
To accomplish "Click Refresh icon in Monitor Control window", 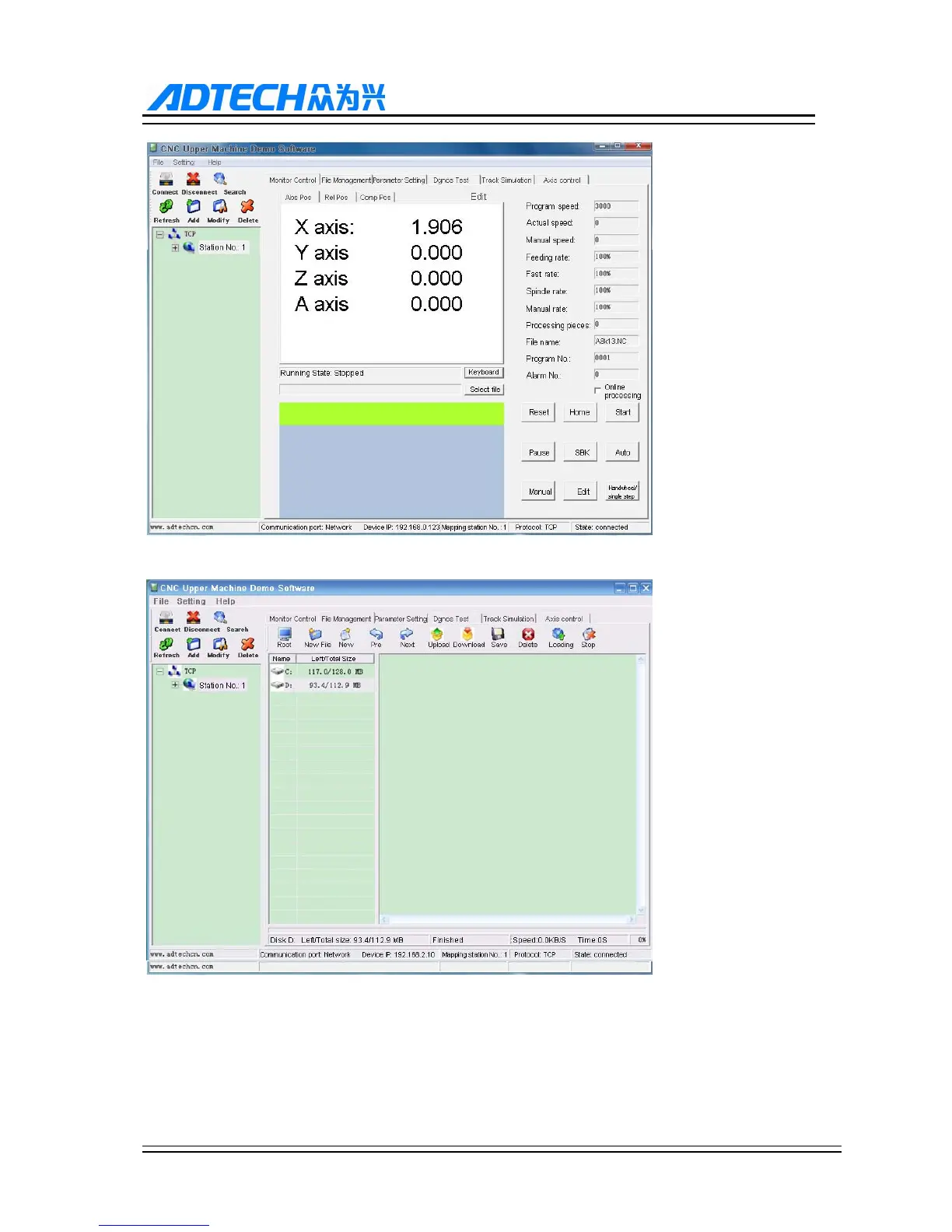I will (x=166, y=206).
